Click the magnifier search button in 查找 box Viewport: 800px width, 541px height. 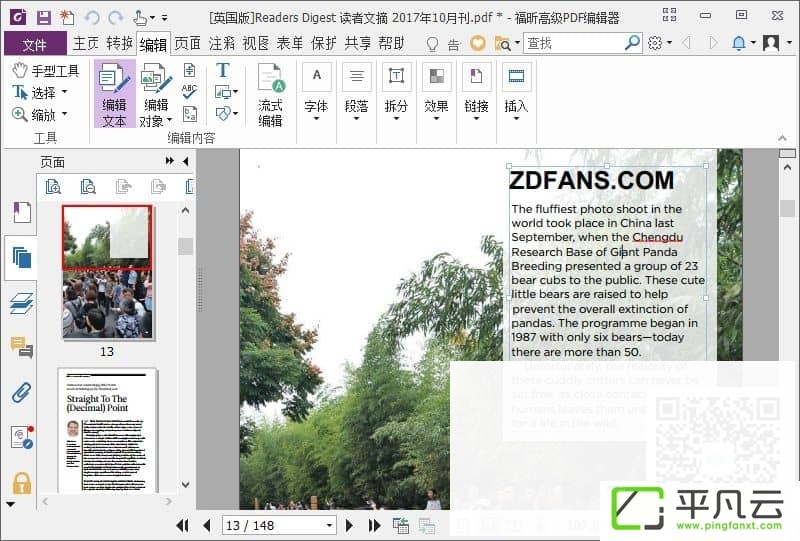point(632,43)
